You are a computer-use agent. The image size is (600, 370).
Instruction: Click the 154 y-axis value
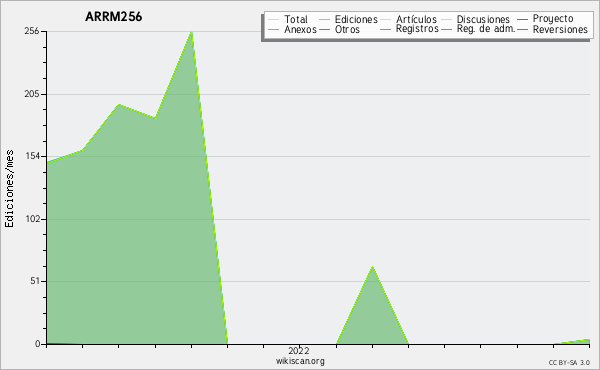[32, 156]
